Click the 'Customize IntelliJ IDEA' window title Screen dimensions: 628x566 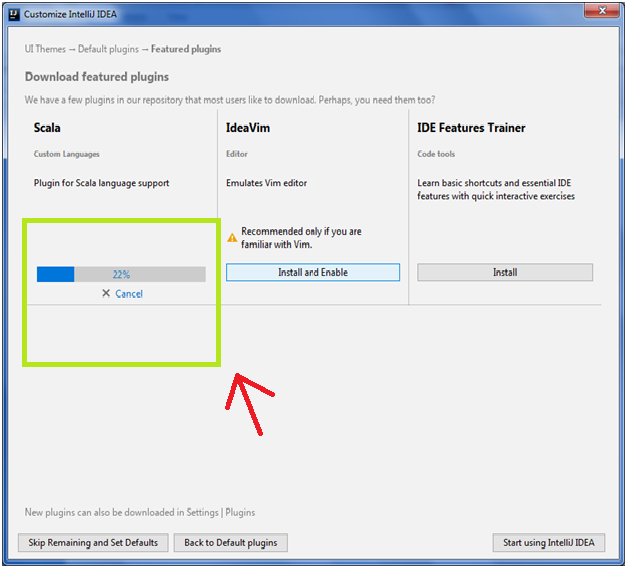[x=70, y=14]
